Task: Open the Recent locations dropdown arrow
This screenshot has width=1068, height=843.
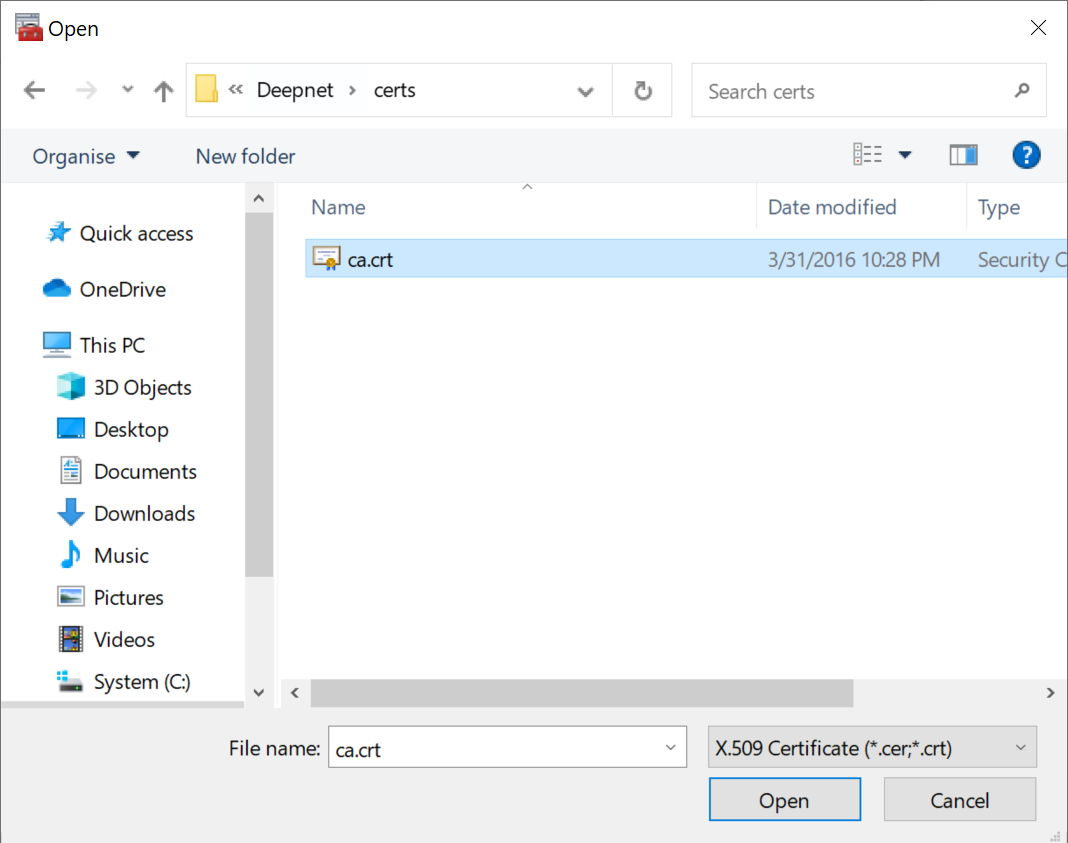Action: [x=127, y=90]
